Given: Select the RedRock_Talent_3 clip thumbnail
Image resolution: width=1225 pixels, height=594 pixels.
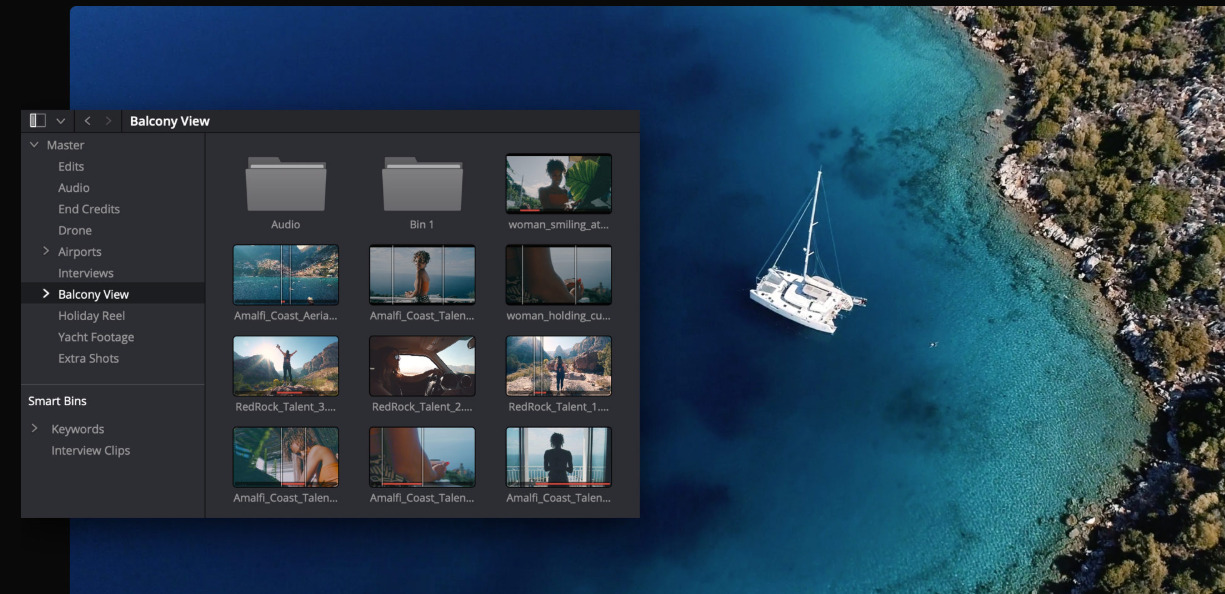Looking at the screenshot, I should 286,366.
